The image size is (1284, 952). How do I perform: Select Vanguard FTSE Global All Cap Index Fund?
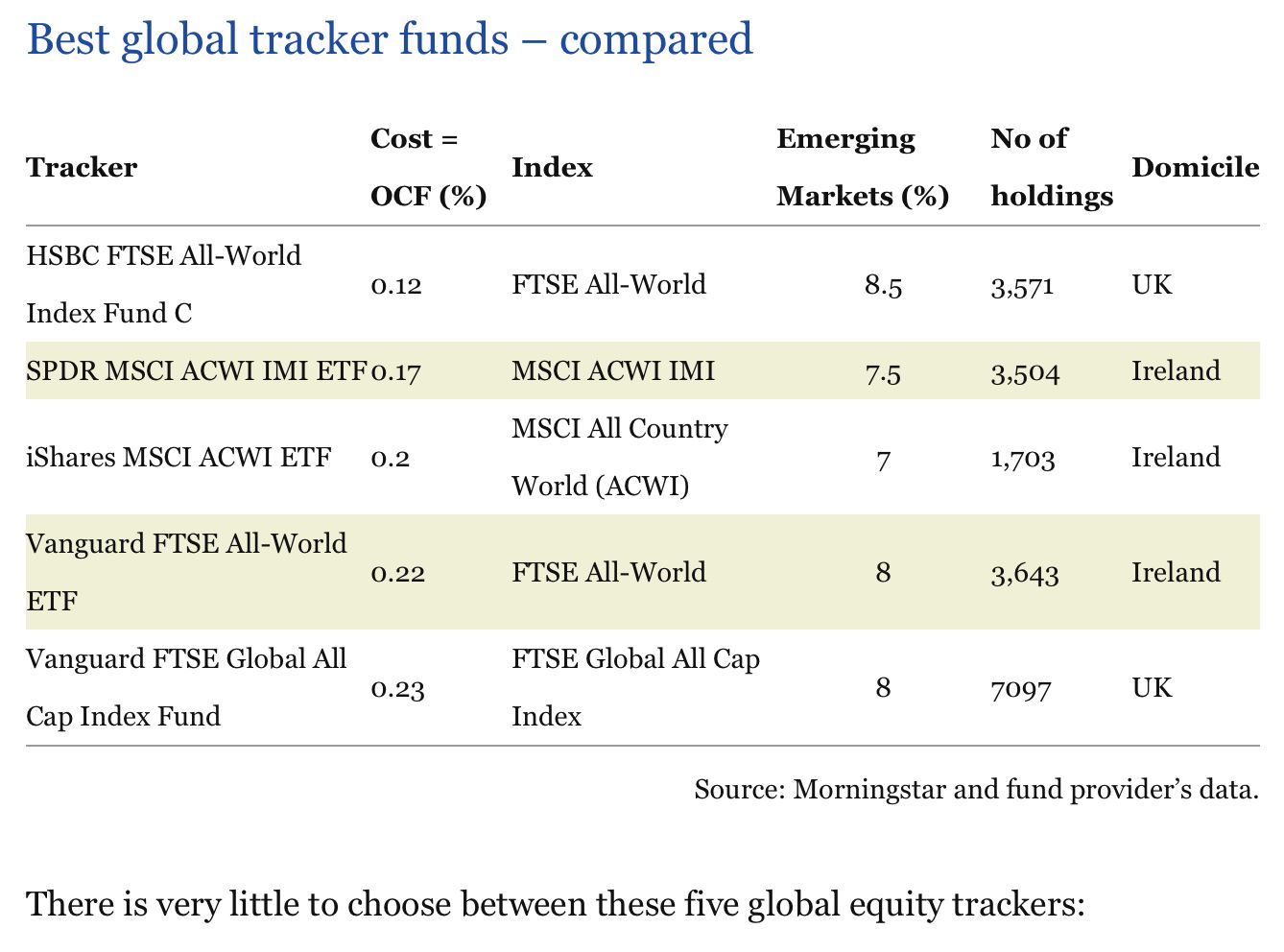(x=185, y=687)
